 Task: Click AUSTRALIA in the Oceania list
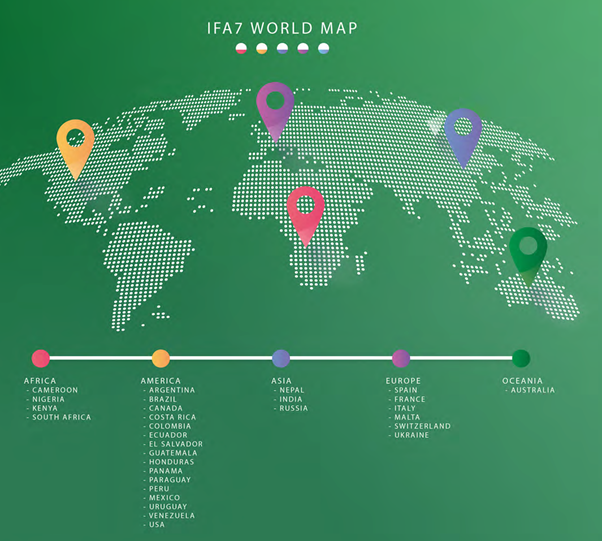[533, 390]
